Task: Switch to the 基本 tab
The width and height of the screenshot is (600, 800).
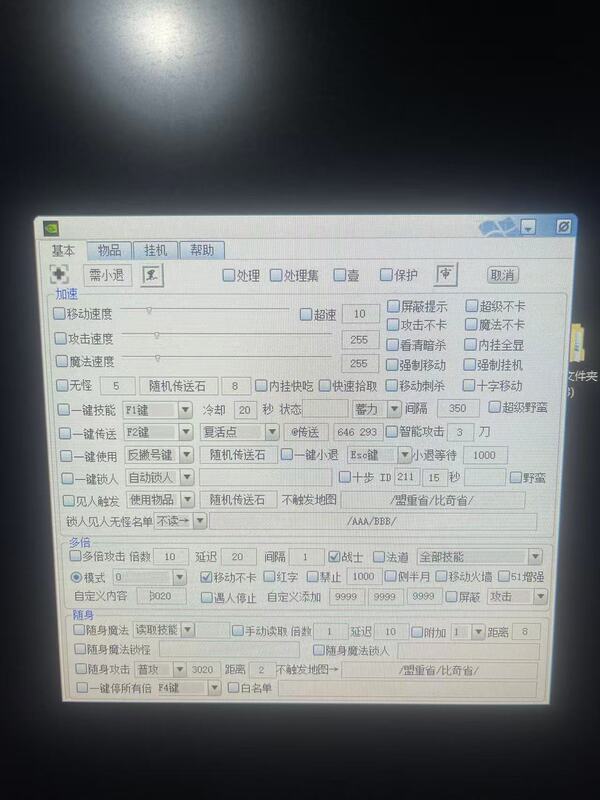Action: tap(63, 251)
